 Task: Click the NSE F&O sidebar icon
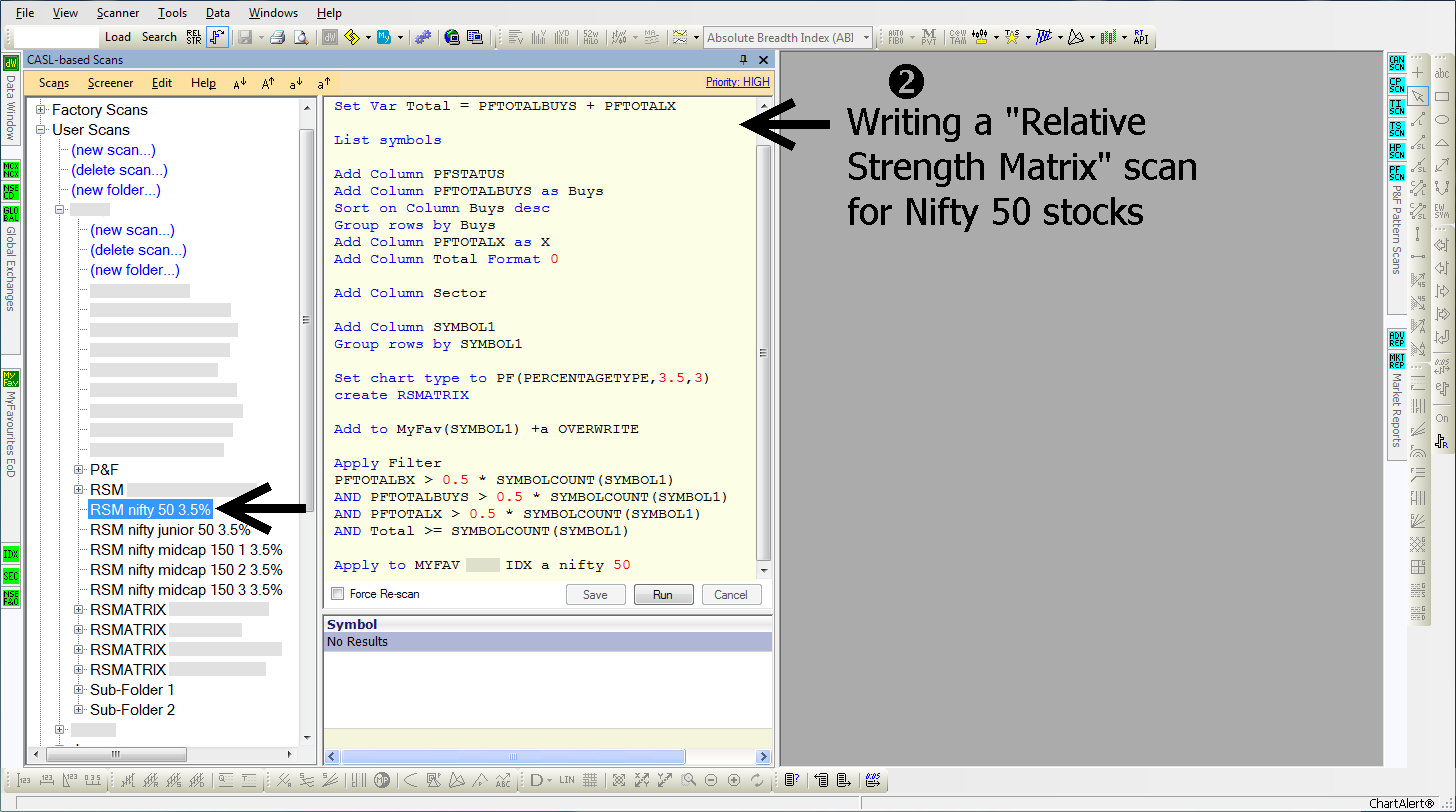(11, 599)
